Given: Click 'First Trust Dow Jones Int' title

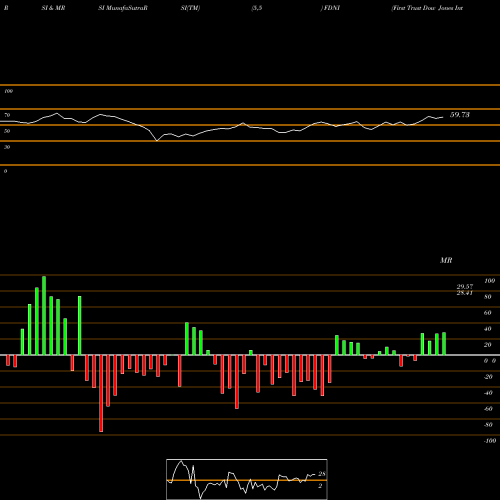Looking at the screenshot, I should point(427,8).
